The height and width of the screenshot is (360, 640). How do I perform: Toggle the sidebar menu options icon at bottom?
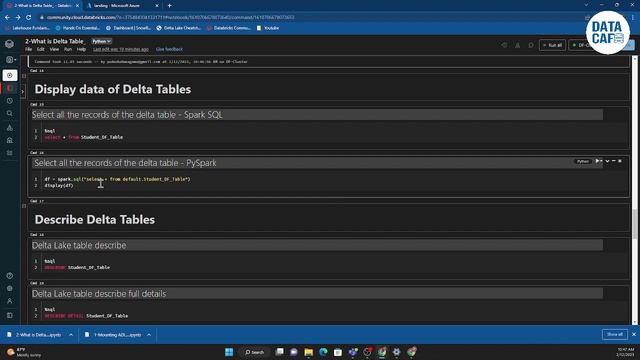10,315
